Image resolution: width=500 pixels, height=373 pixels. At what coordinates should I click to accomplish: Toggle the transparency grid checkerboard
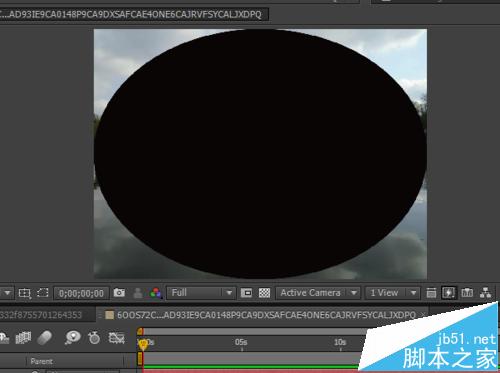[x=264, y=293]
